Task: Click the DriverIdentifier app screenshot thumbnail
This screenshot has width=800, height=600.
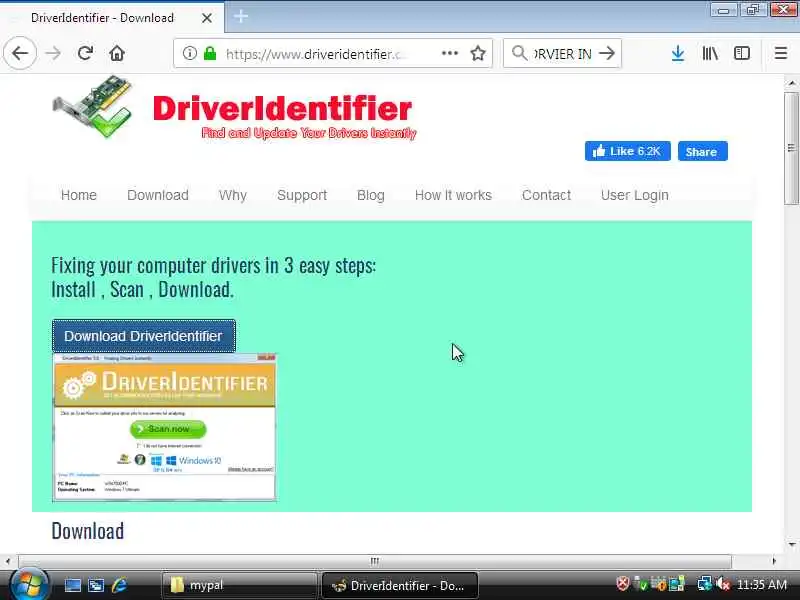Action: tap(164, 427)
